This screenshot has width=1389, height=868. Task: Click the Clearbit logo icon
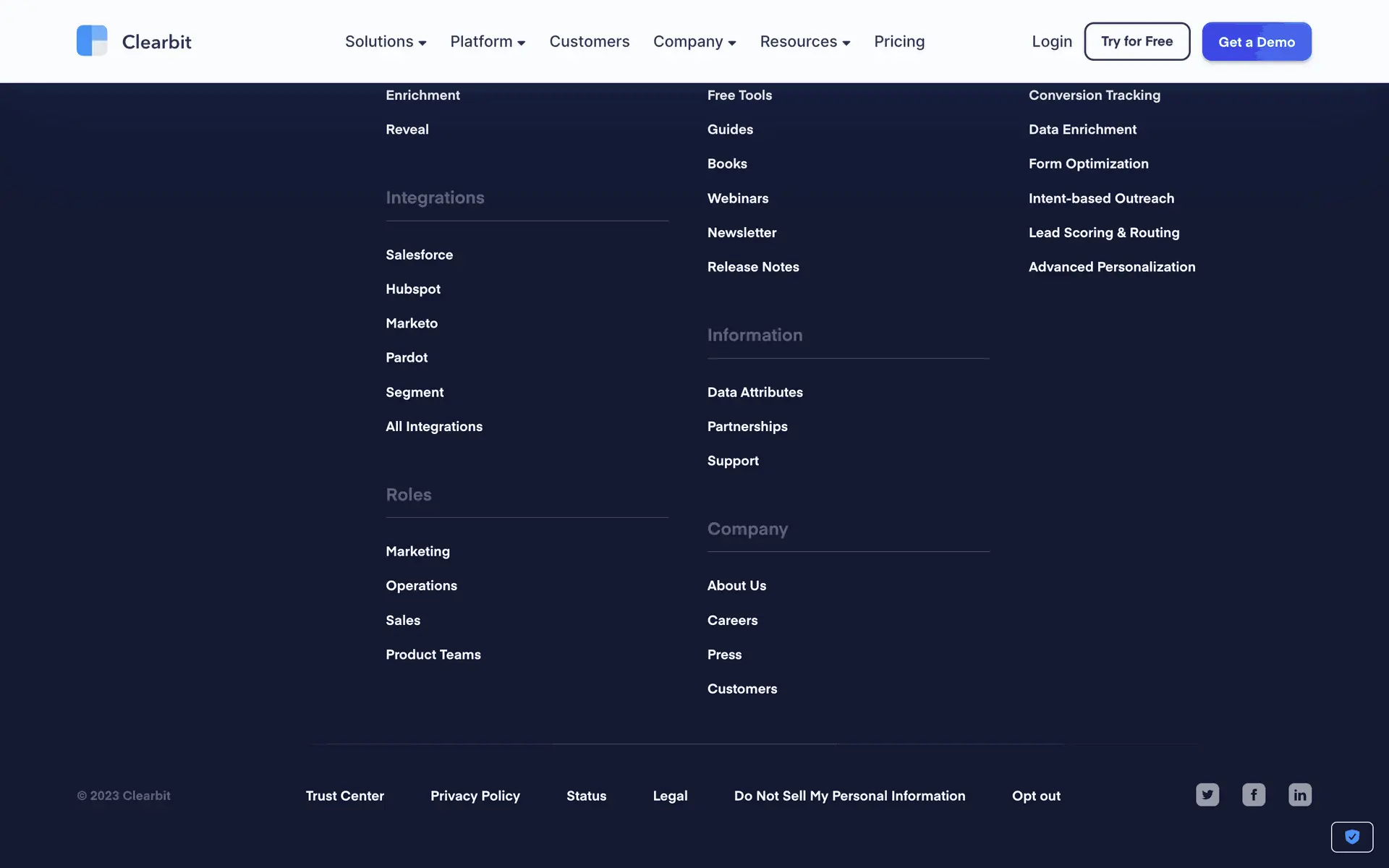point(92,41)
